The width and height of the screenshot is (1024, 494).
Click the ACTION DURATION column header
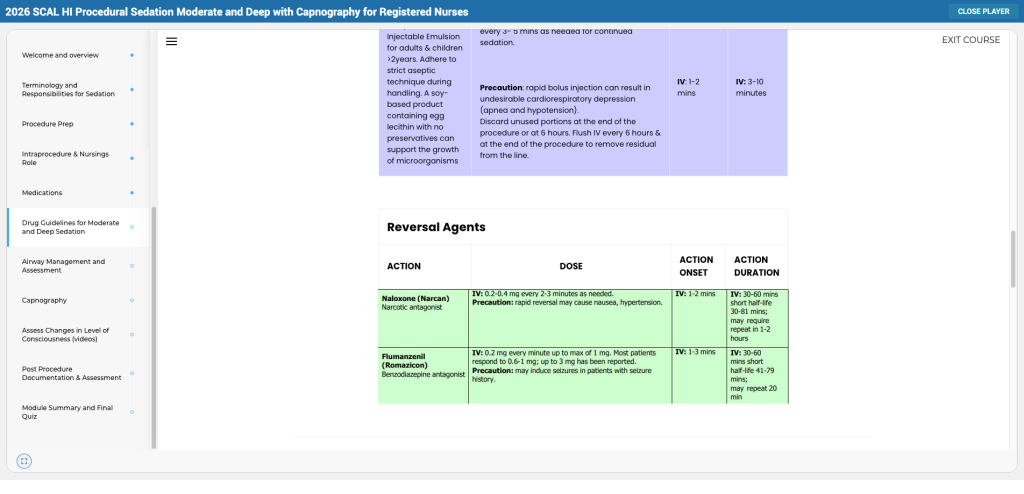click(x=756, y=266)
